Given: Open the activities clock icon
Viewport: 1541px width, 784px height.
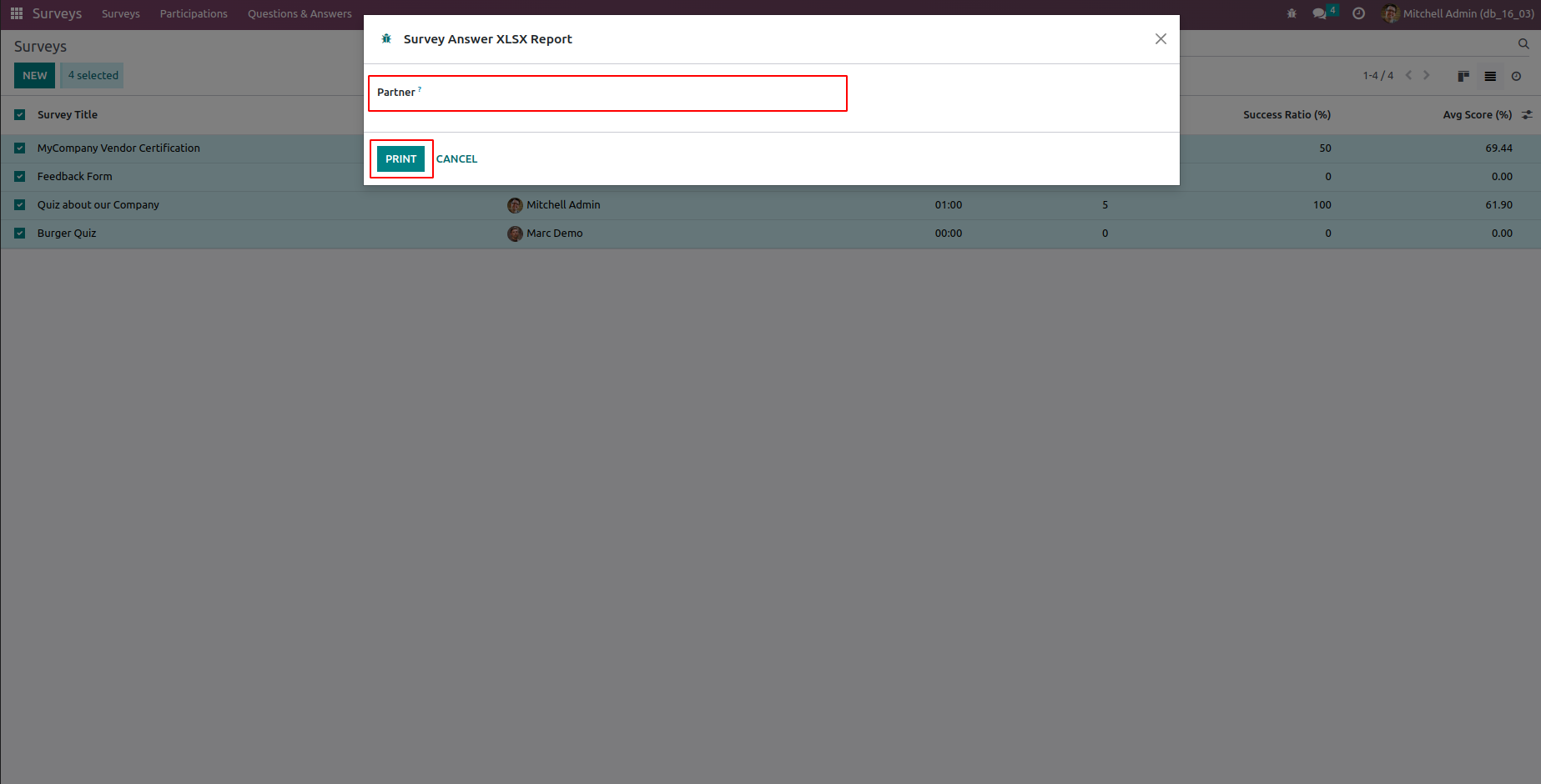Looking at the screenshot, I should point(1359,13).
